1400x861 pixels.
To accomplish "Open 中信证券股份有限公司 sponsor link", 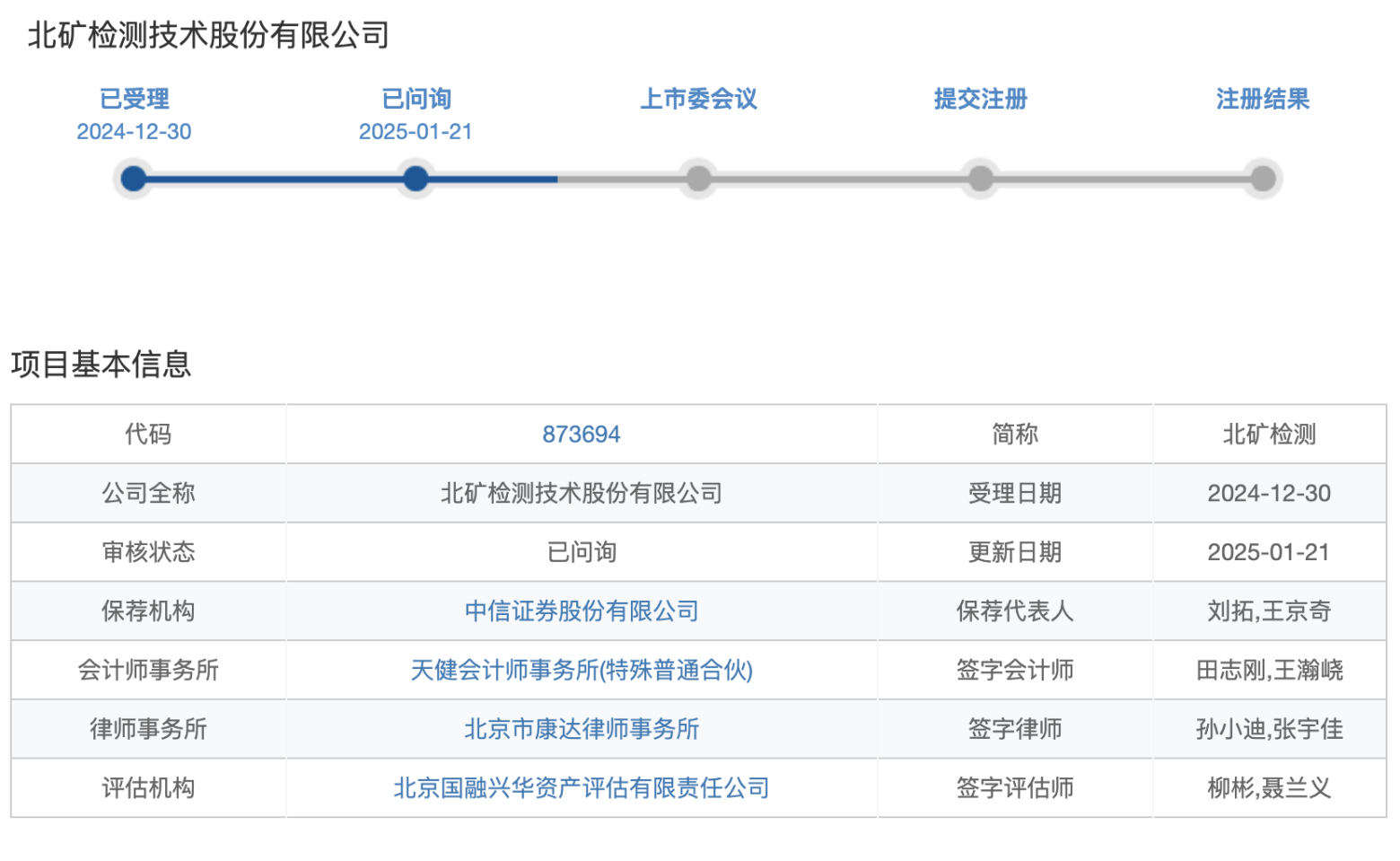I will point(582,611).
